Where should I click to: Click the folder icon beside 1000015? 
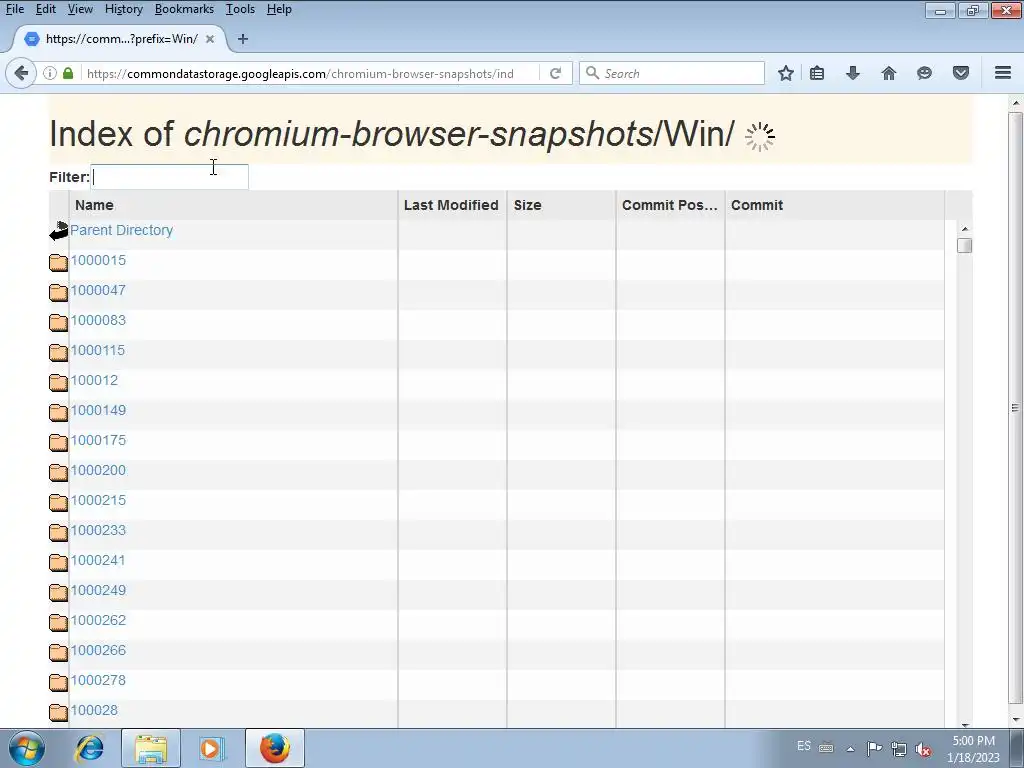point(59,263)
